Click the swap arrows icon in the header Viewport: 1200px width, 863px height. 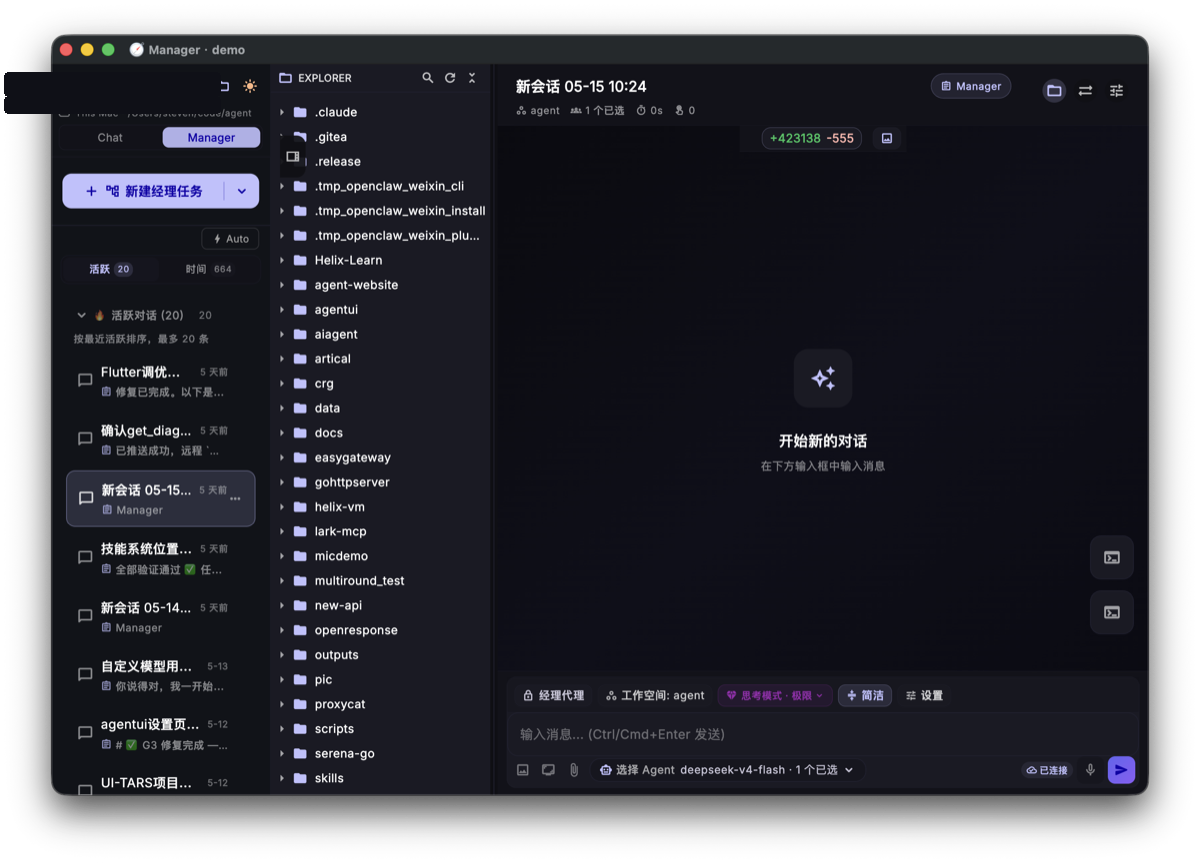click(x=1085, y=91)
